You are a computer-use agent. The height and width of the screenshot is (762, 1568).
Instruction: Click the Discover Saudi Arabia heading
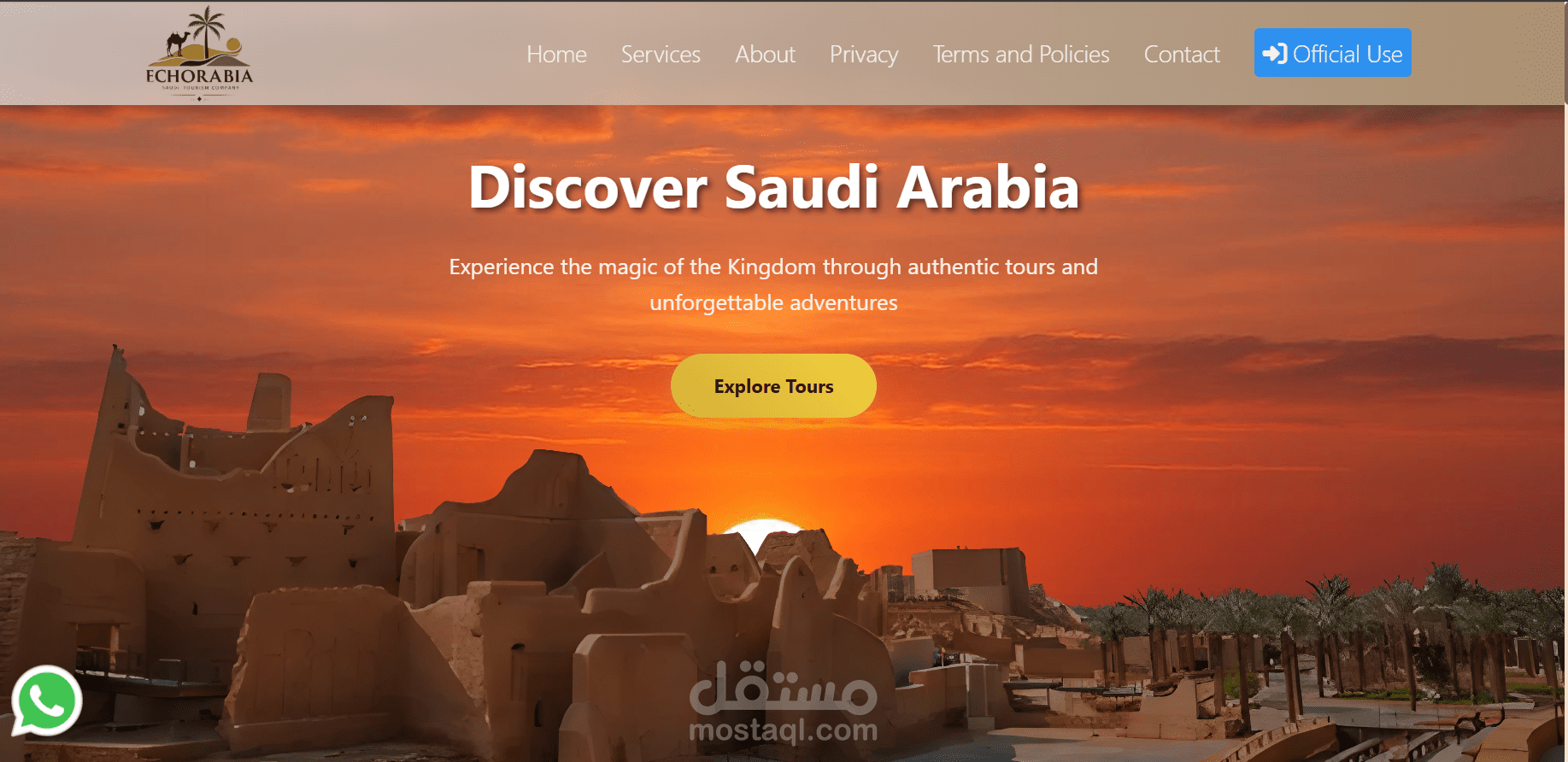click(x=774, y=187)
